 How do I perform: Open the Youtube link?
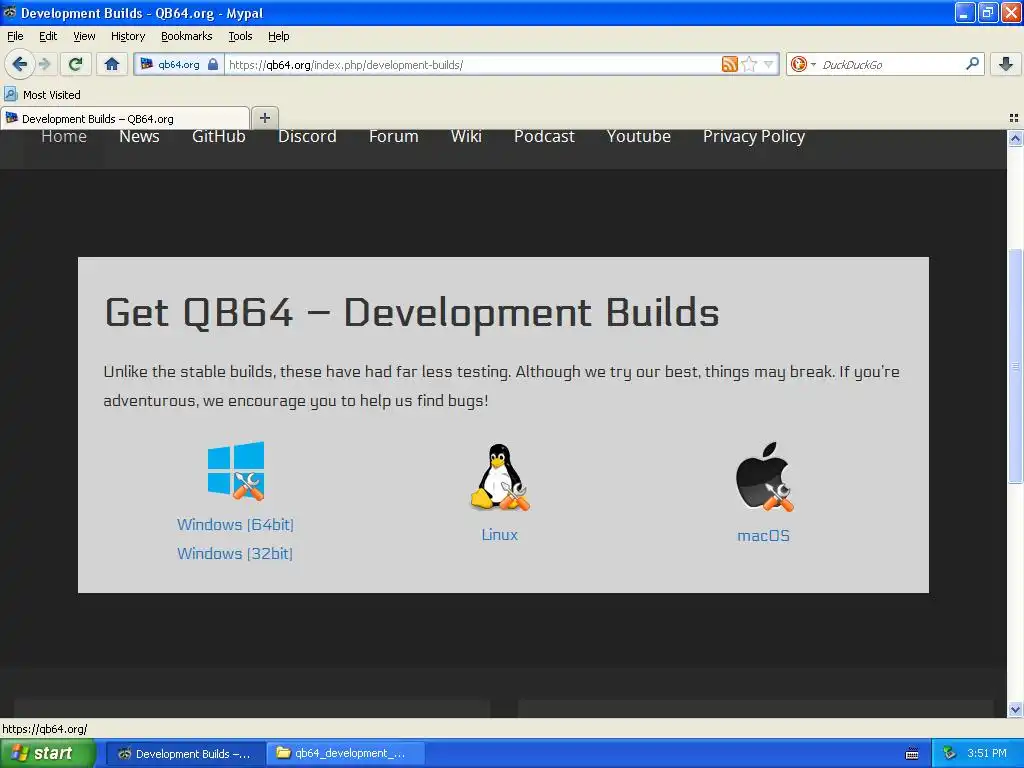(x=638, y=136)
